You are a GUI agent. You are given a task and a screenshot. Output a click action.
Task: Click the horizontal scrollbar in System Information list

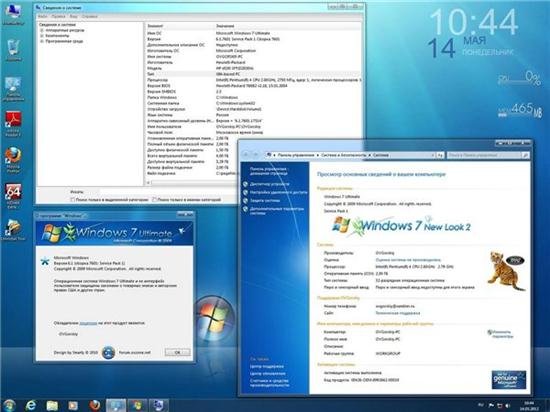tap(192, 183)
